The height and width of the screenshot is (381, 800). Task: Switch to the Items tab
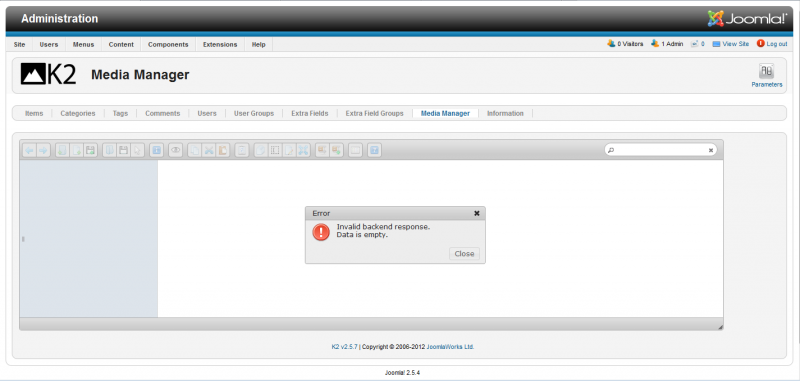(x=34, y=113)
